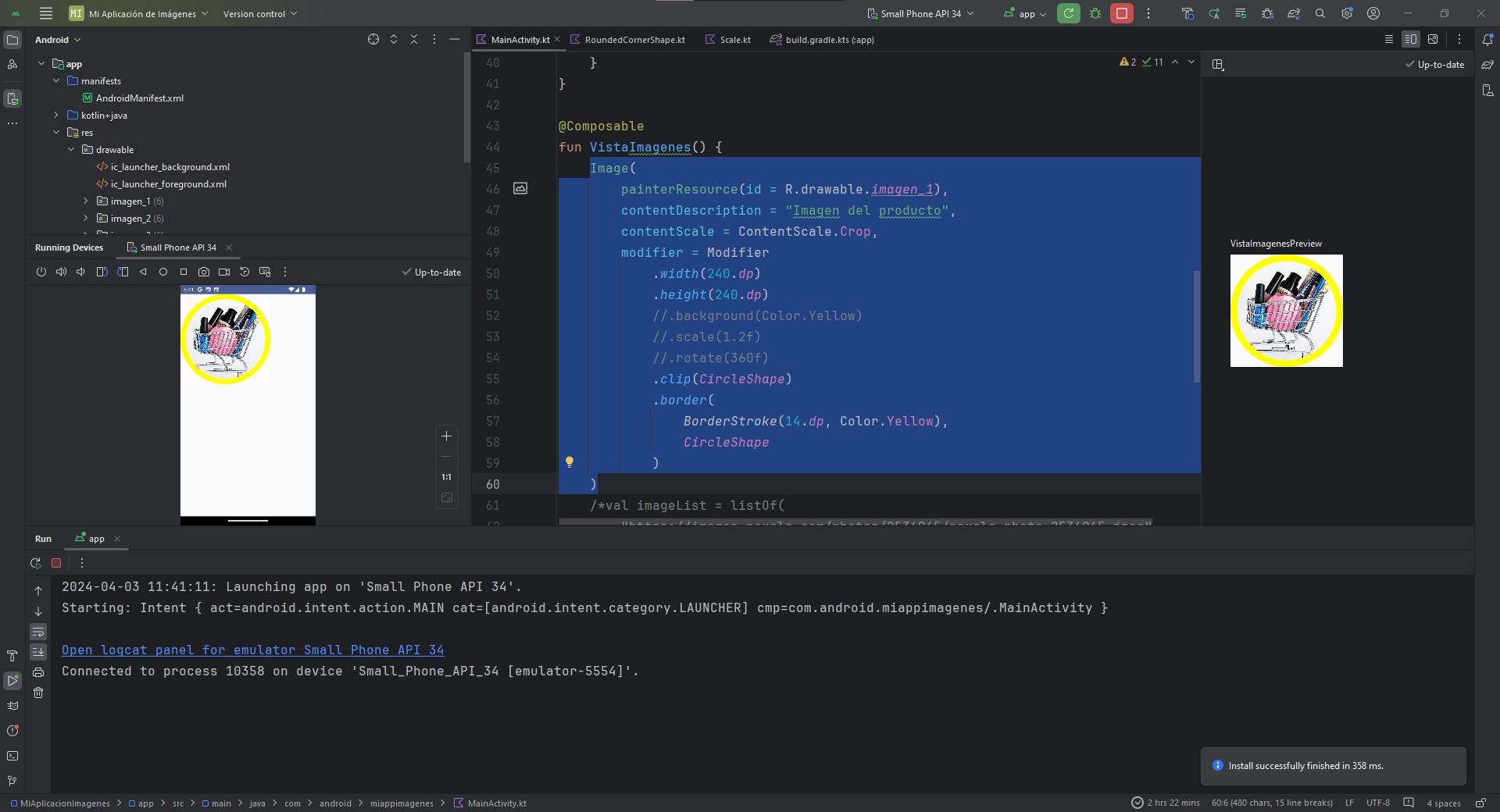Image resolution: width=1500 pixels, height=812 pixels.
Task: Switch to RoundedCornerShape.kt tab
Action: [x=634, y=40]
